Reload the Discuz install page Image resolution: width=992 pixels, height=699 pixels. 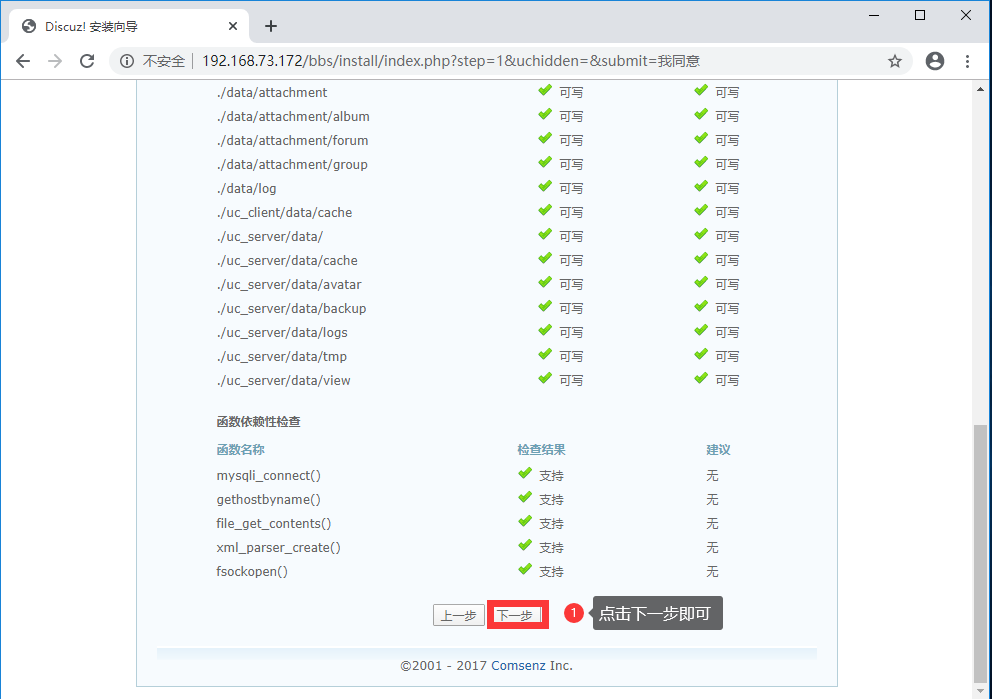coord(87,61)
